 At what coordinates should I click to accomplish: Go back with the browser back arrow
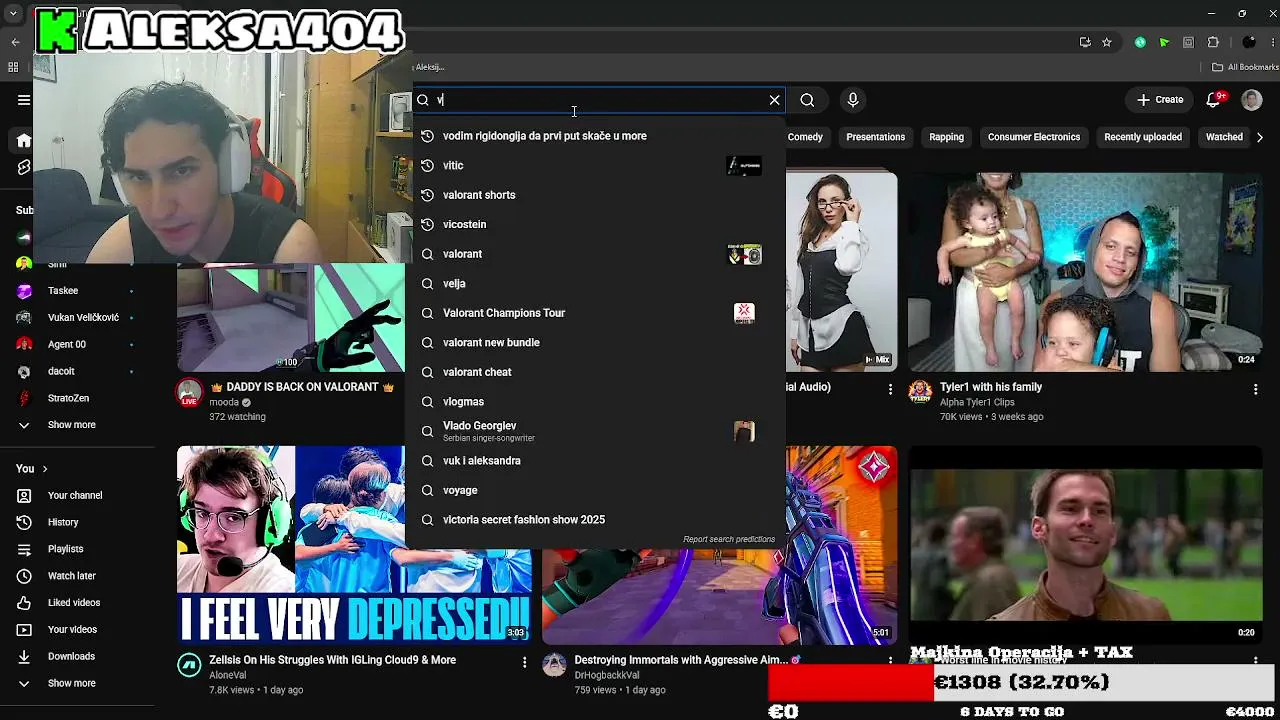pos(15,42)
